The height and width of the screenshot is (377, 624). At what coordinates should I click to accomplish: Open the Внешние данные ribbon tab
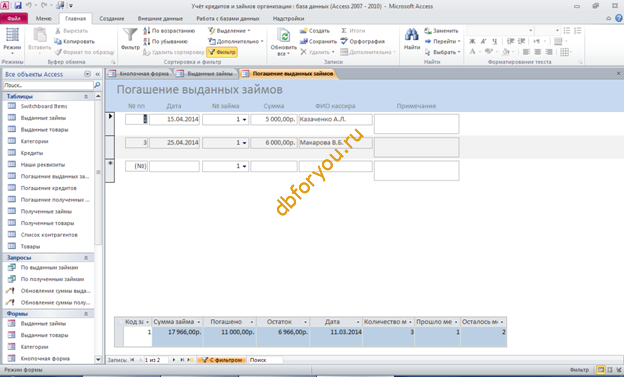tap(160, 18)
